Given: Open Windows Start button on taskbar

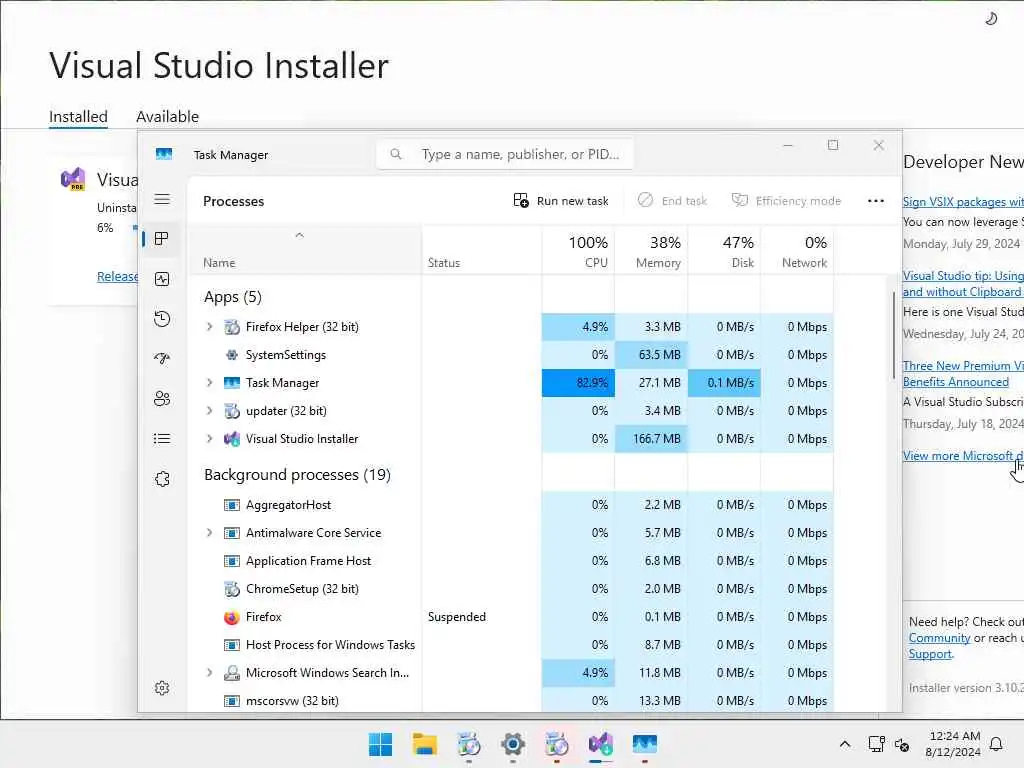Looking at the screenshot, I should click(x=381, y=744).
